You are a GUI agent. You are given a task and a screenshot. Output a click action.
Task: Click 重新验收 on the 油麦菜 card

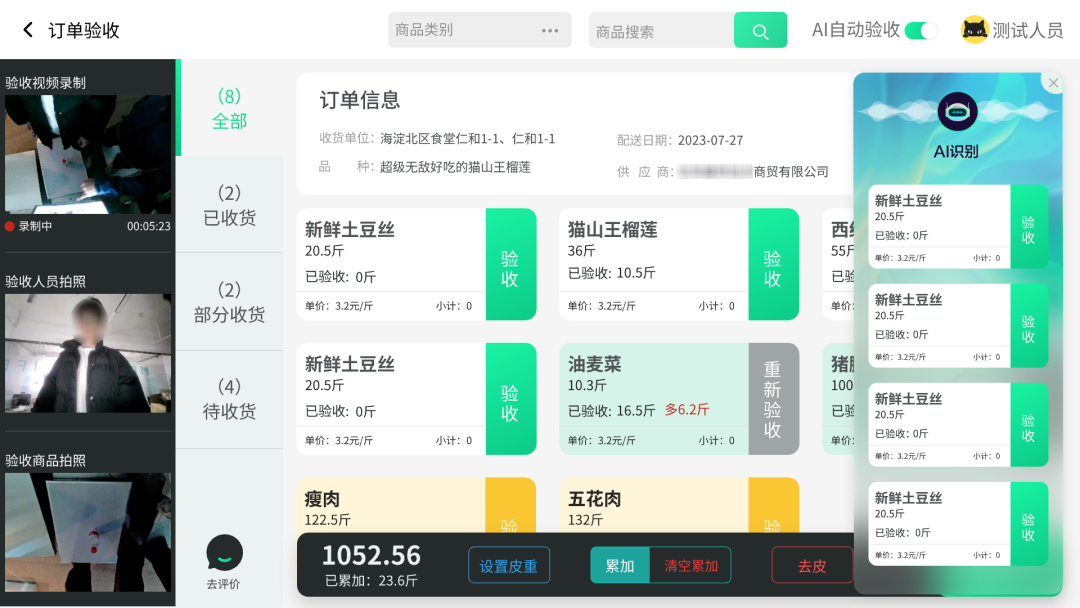click(773, 399)
